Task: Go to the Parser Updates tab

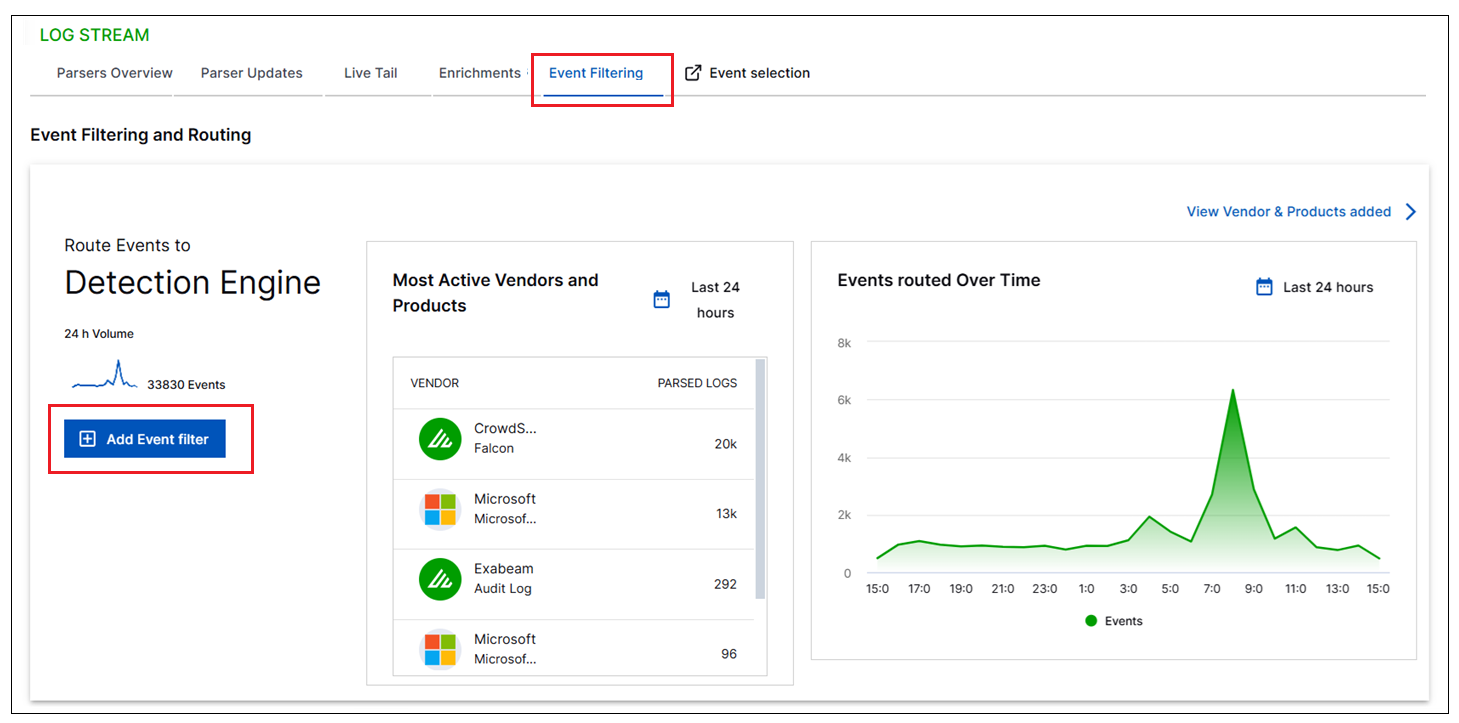Action: pyautogui.click(x=252, y=73)
